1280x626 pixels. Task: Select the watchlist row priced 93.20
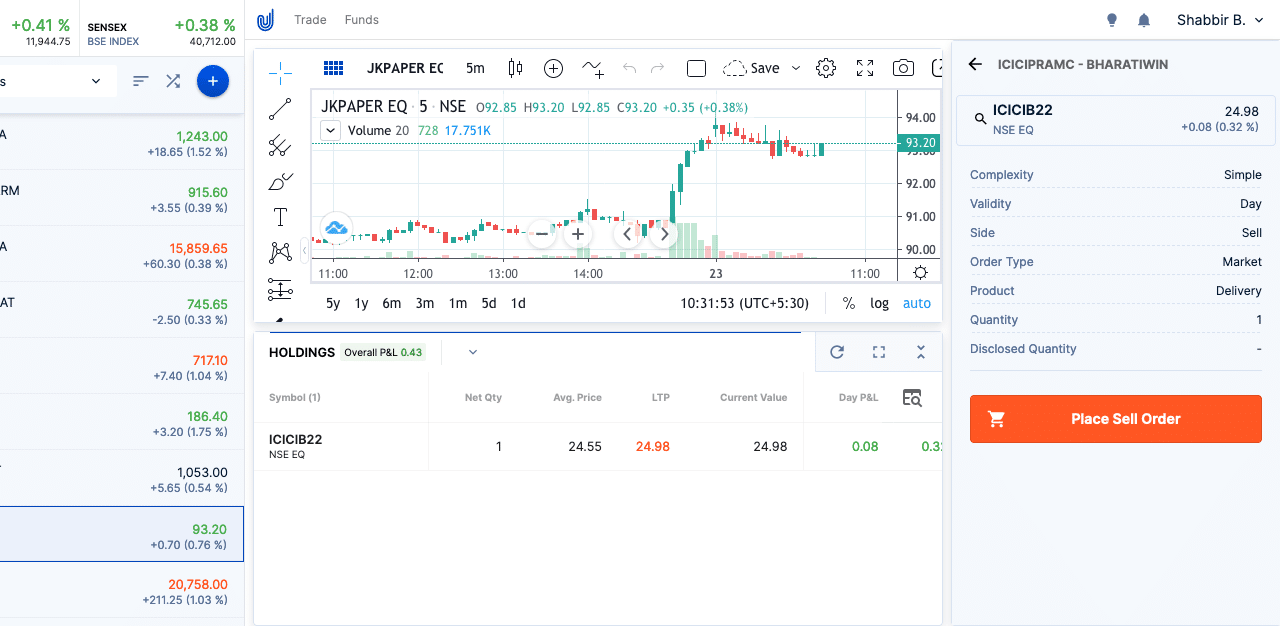pyautogui.click(x=121, y=534)
